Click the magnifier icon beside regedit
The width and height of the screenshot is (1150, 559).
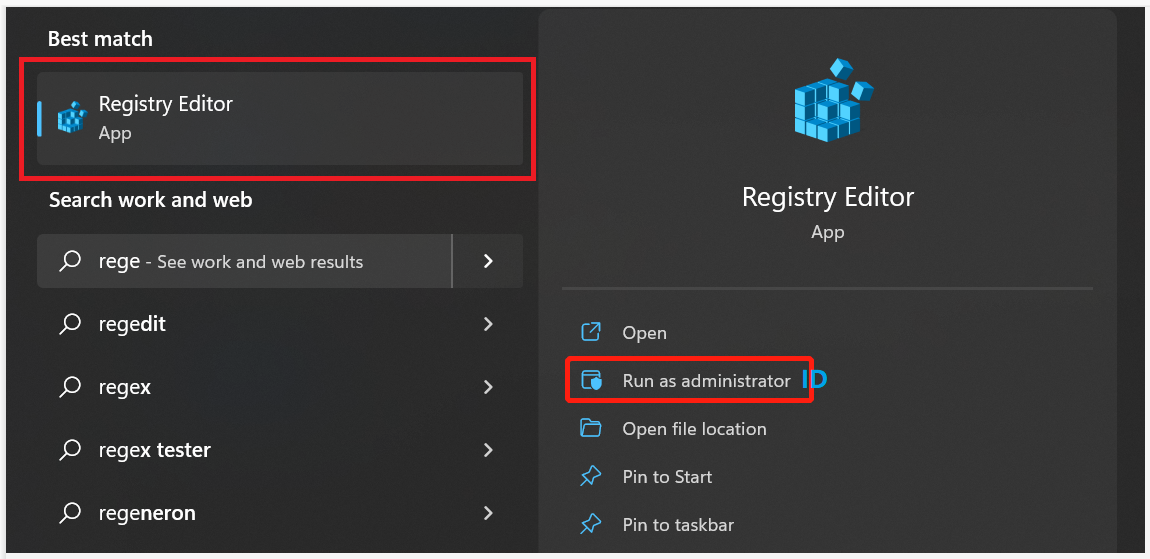click(x=70, y=324)
